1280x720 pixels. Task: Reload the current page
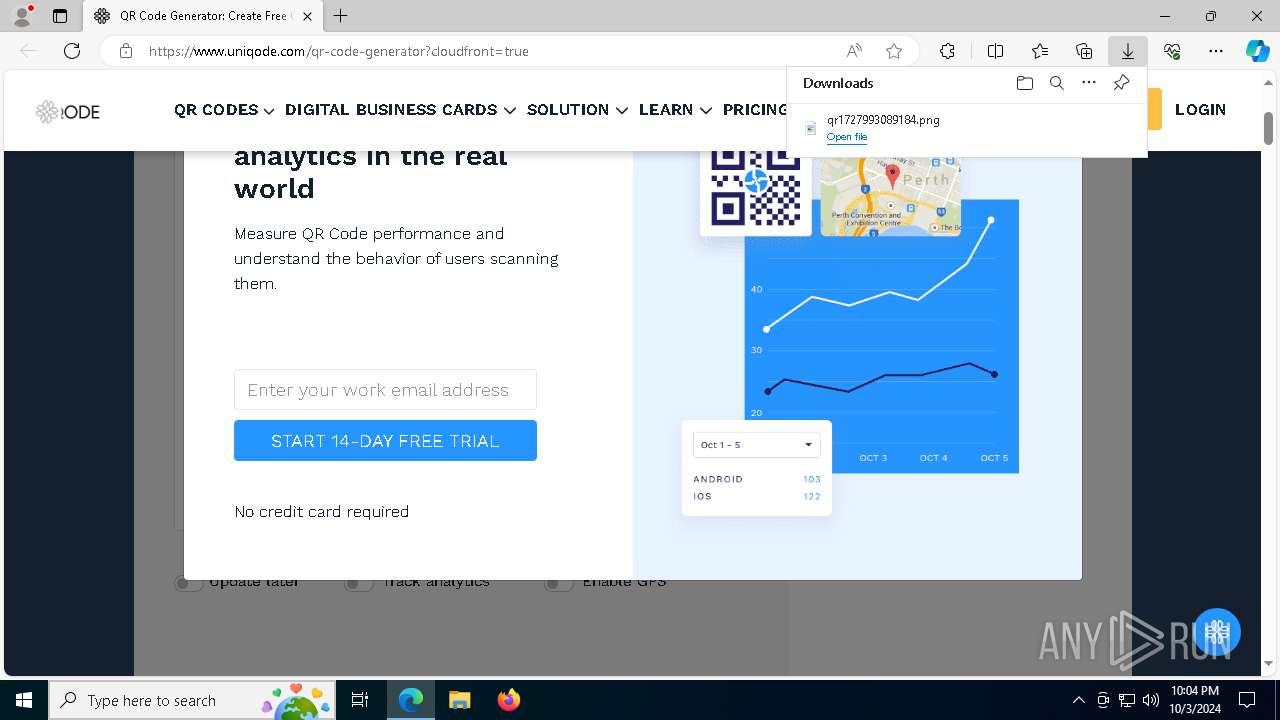click(72, 51)
